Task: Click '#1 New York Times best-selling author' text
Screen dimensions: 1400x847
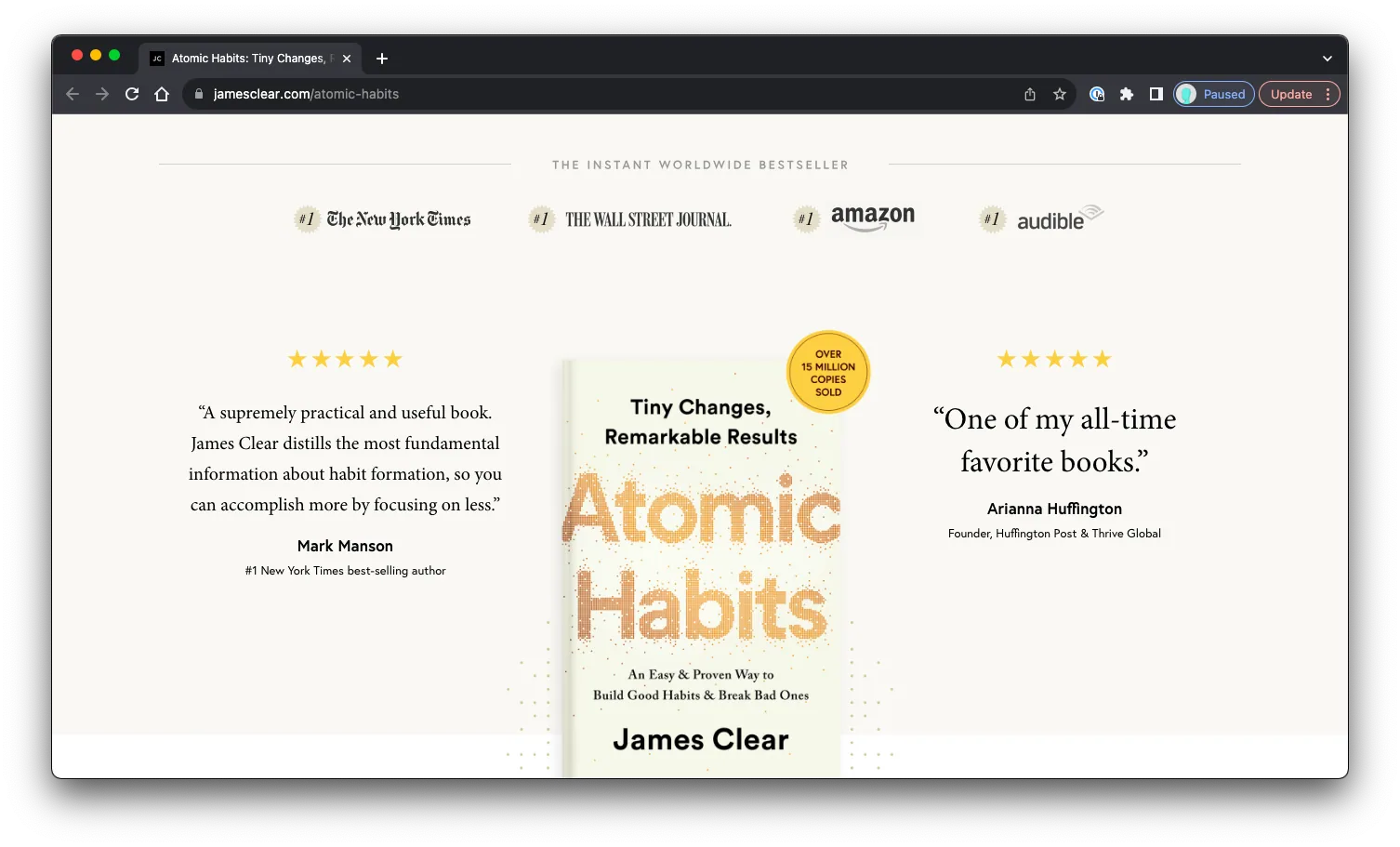Action: [x=345, y=571]
